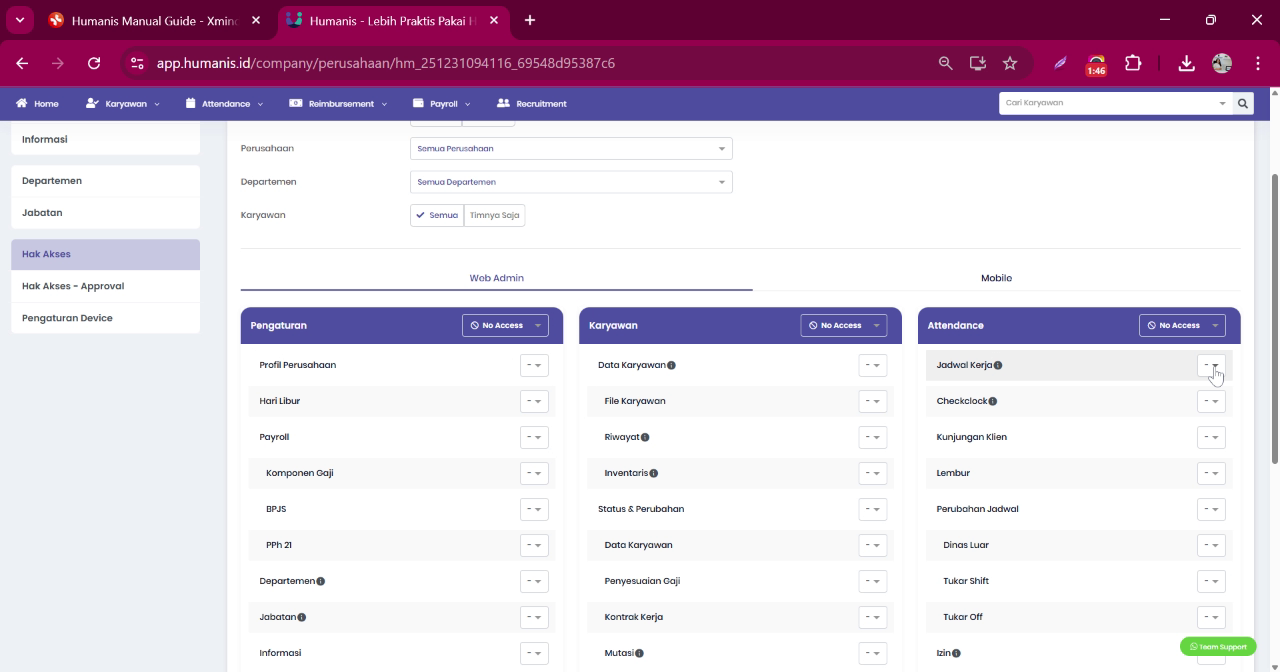Open access dropdown for Kunjungan Klien
This screenshot has width=1280, height=672.
point(1211,437)
